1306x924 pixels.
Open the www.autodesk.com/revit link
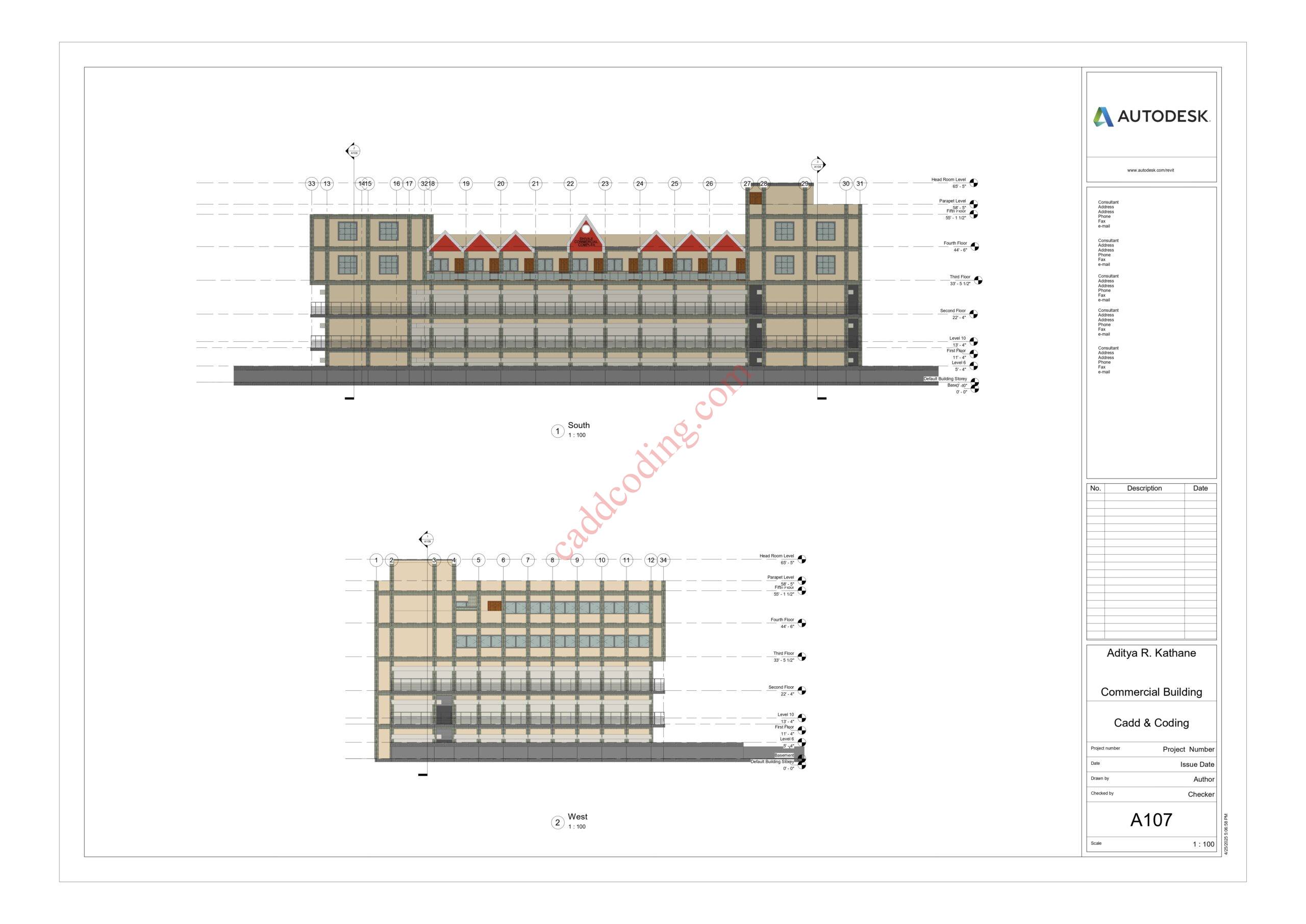point(1151,170)
